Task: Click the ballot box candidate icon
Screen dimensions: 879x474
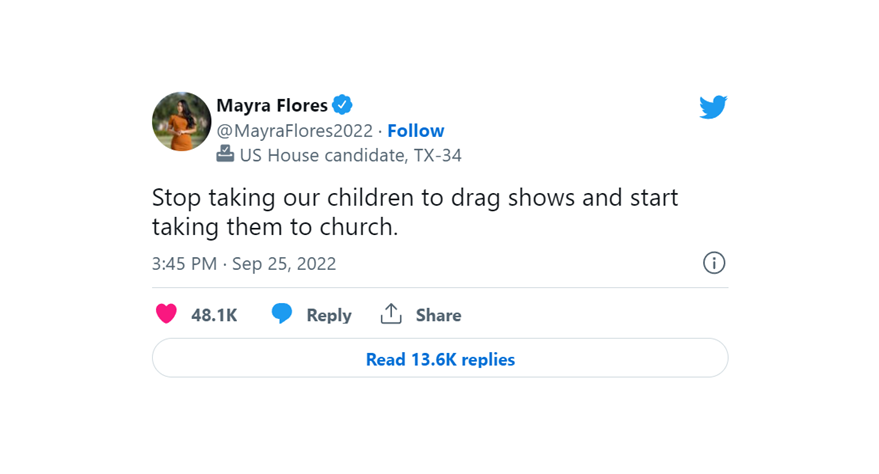Action: point(225,154)
